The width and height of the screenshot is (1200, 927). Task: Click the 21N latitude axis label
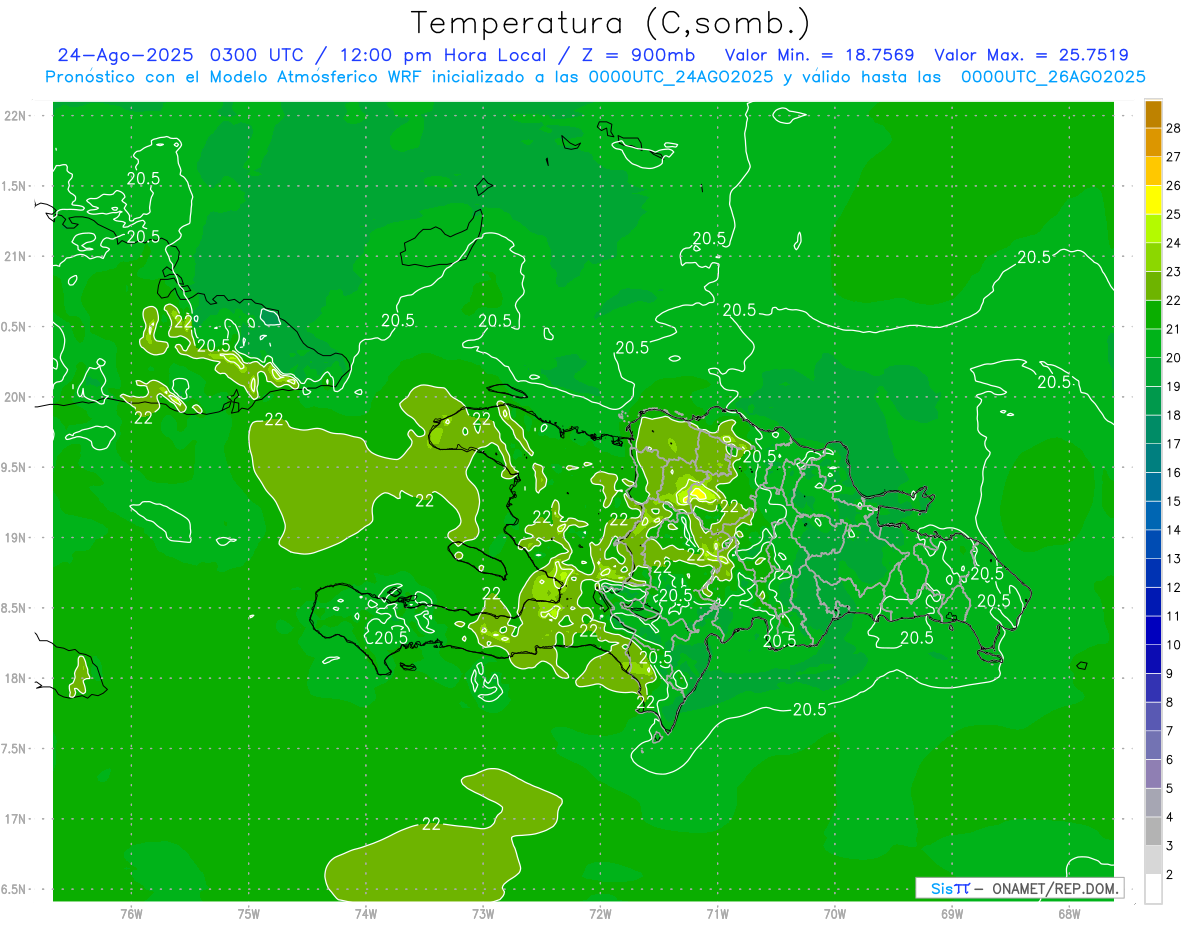15,257
